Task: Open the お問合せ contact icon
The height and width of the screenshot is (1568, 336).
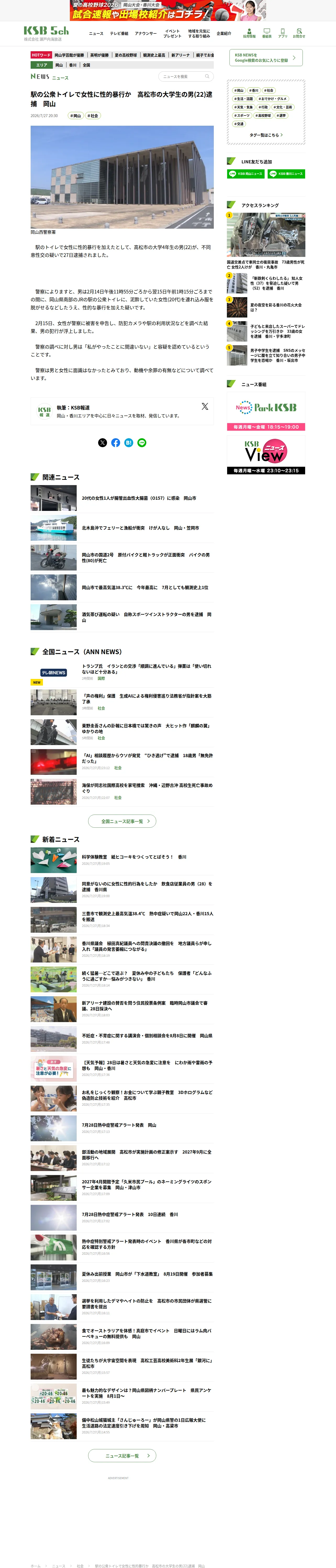Action: coord(299,33)
